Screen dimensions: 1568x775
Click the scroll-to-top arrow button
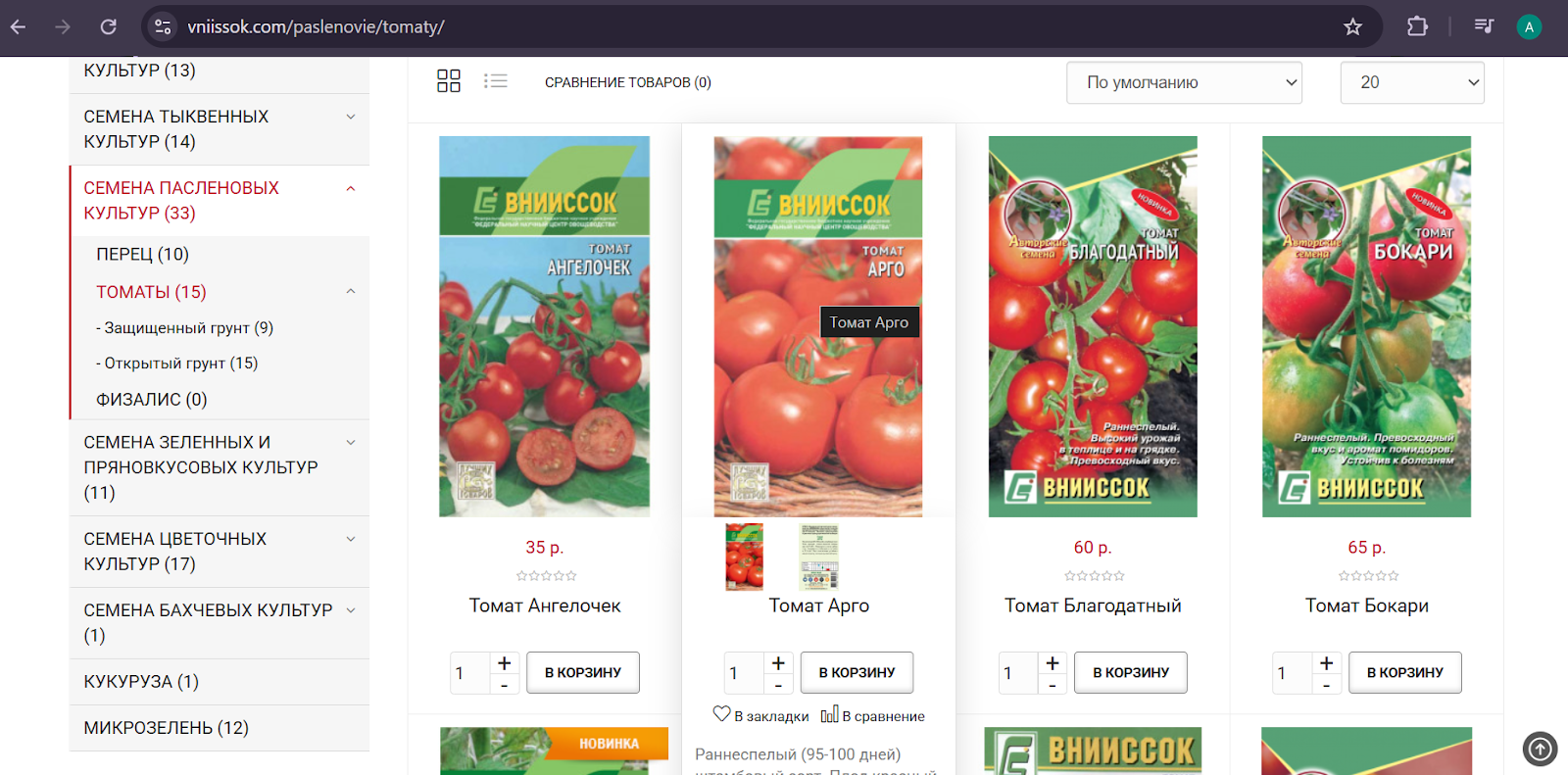[x=1540, y=750]
